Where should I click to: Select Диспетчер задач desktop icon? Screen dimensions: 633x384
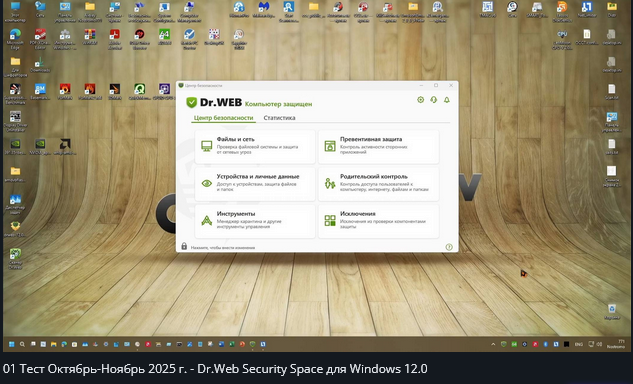click(x=15, y=204)
